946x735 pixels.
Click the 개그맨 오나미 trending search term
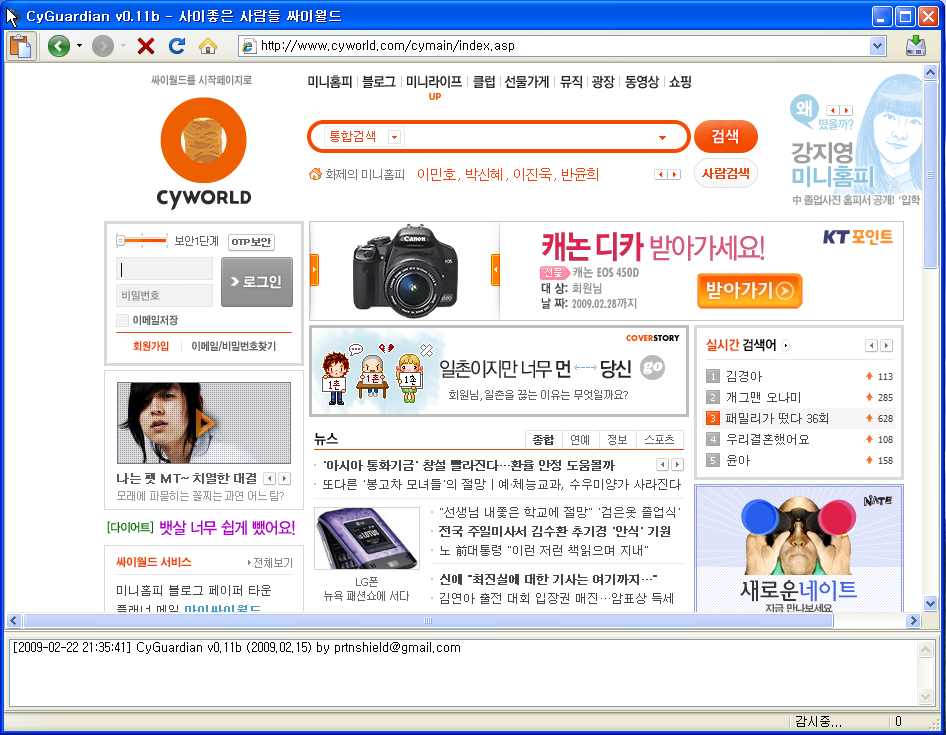(x=763, y=398)
